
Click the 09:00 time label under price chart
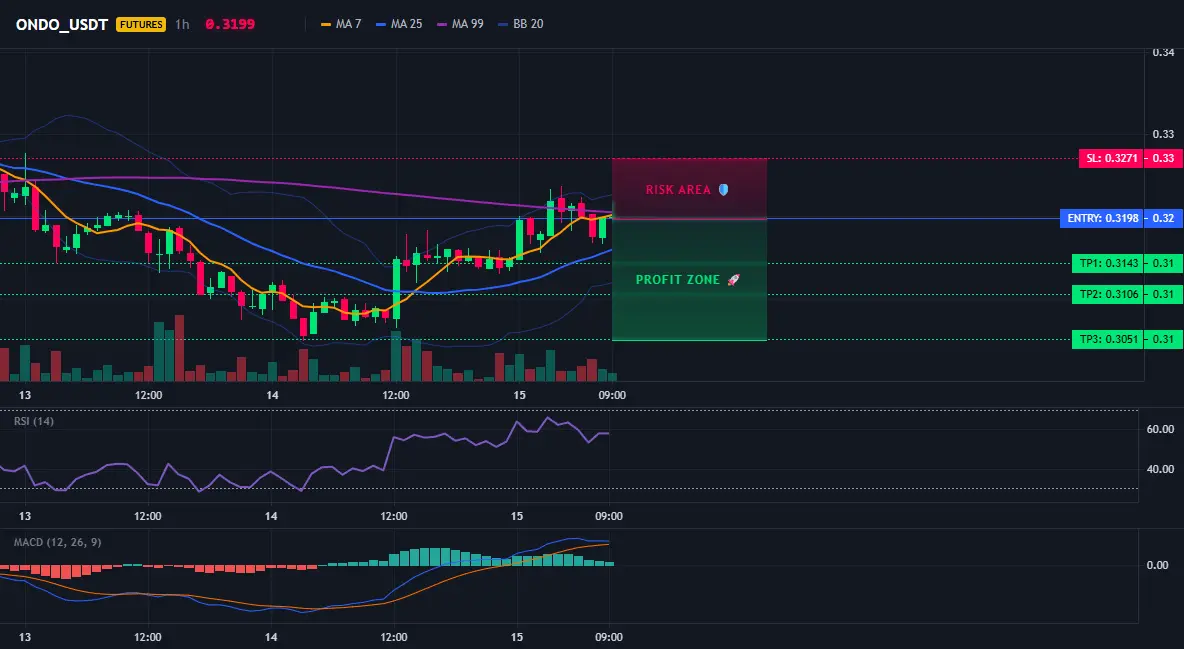click(612, 395)
